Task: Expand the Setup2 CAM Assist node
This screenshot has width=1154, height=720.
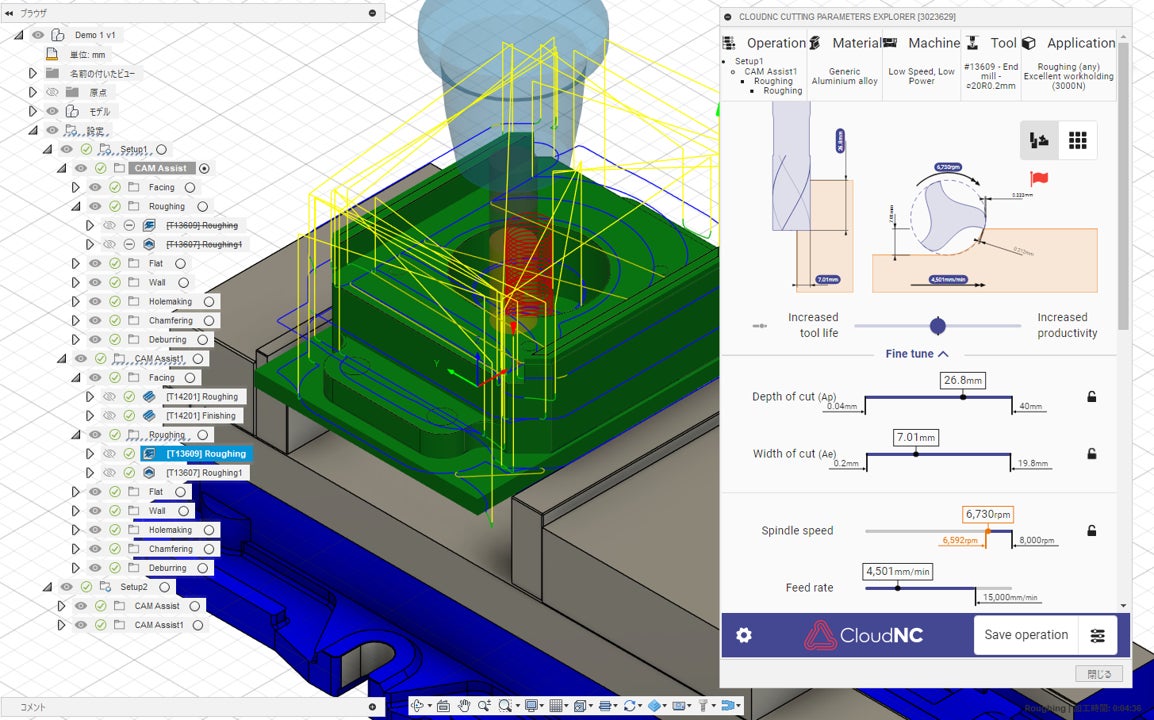Action: pos(61,606)
